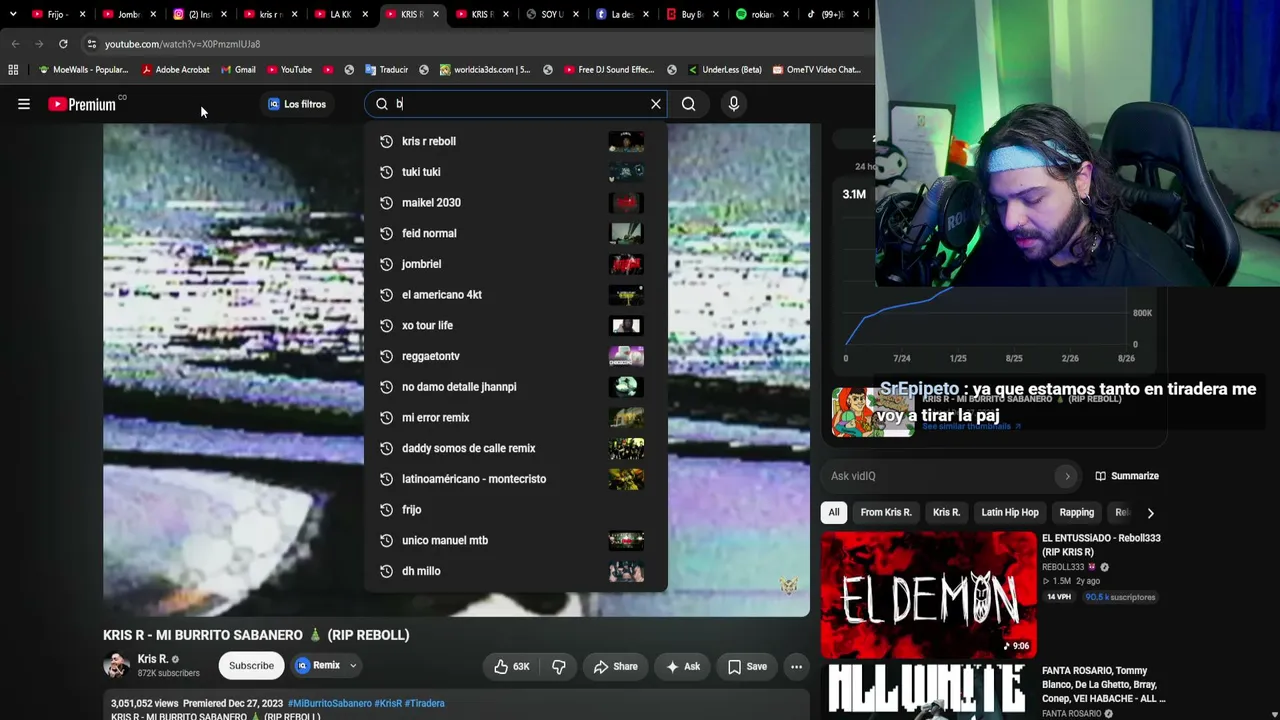This screenshot has height=720, width=1280.
Task: Start voice search with the microphone
Action: (734, 104)
